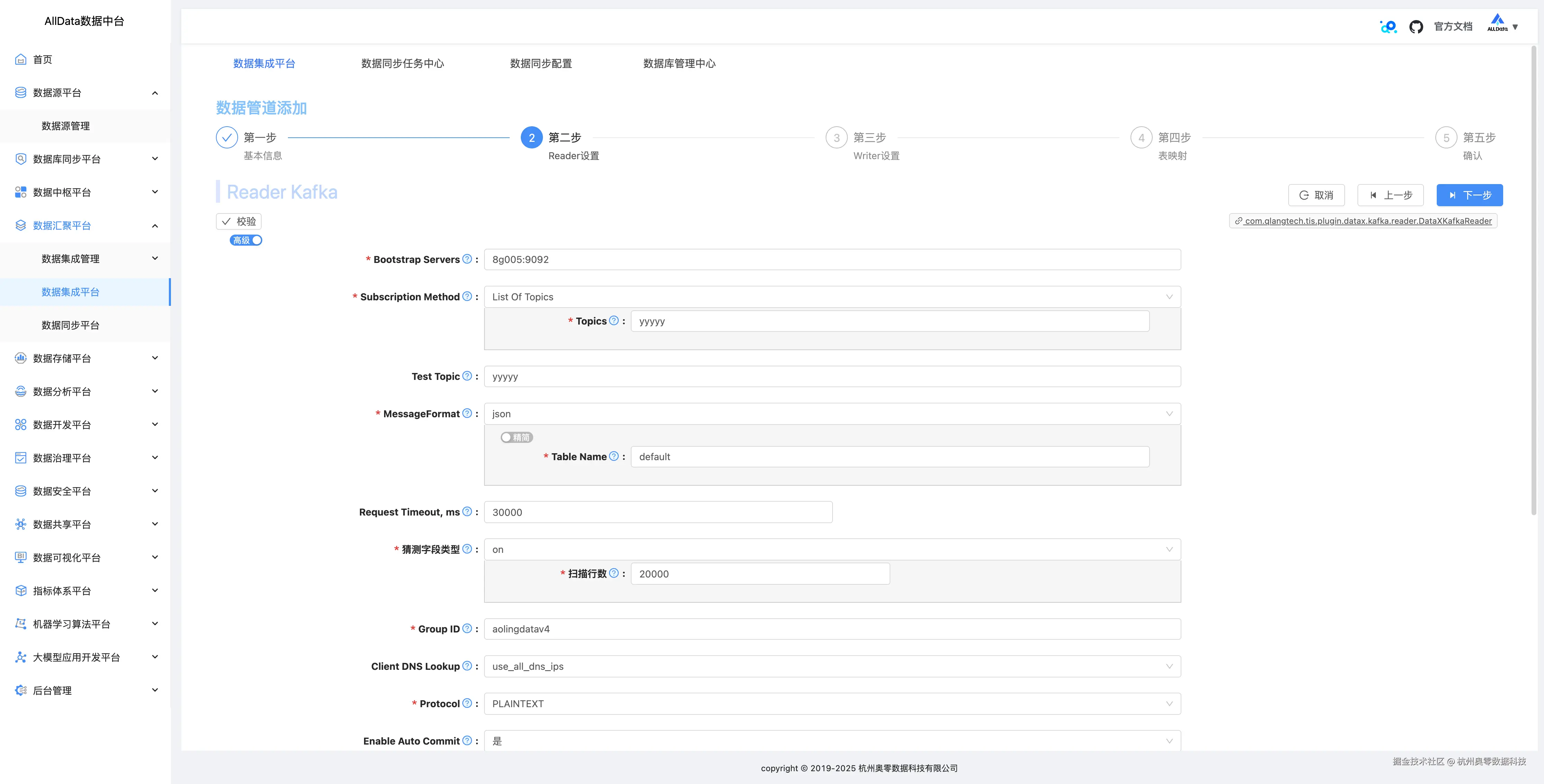The width and height of the screenshot is (1544, 784).
Task: Click the blue cloud logo icon in header
Action: [1388, 27]
